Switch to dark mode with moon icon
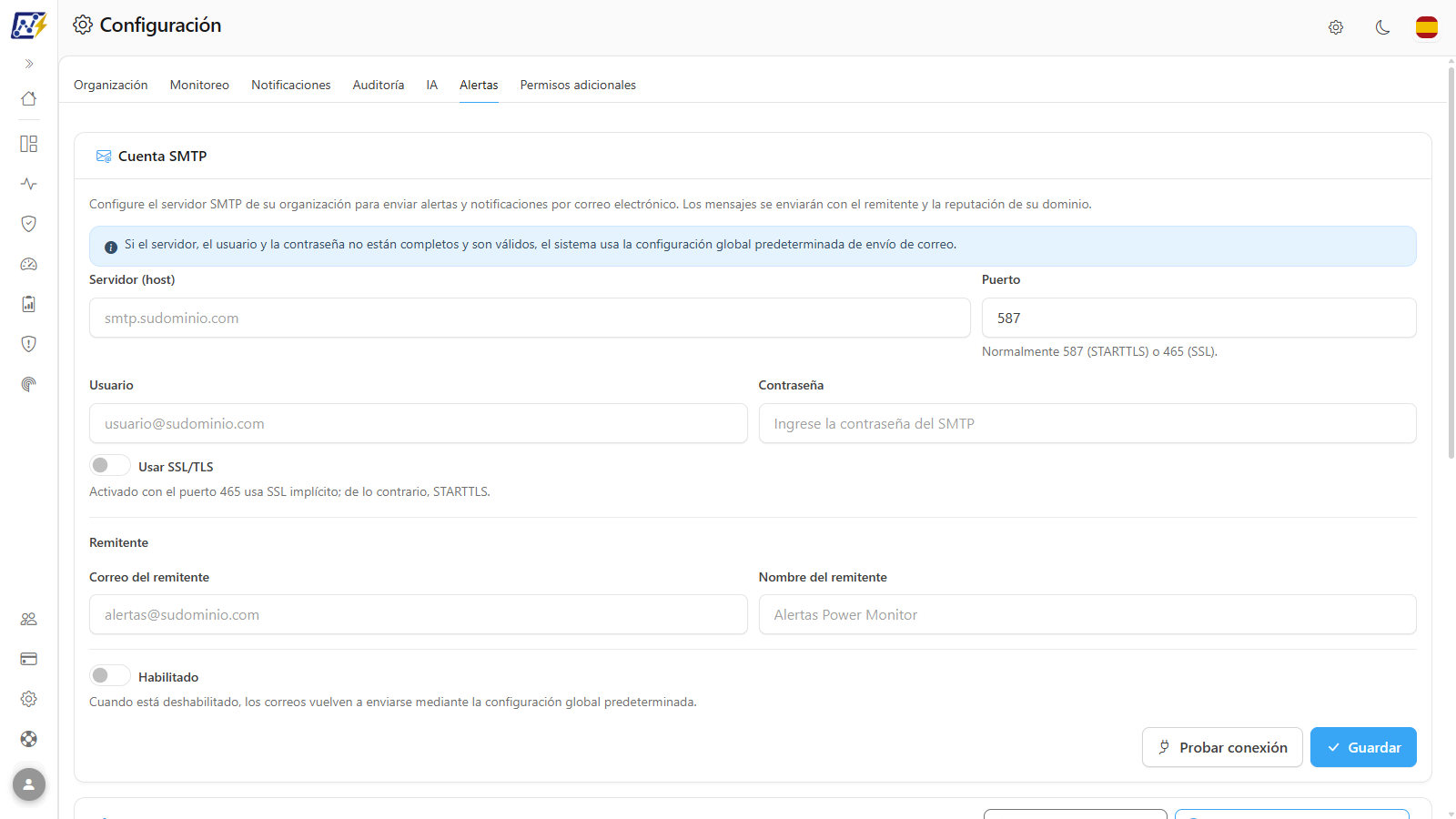 tap(1382, 27)
